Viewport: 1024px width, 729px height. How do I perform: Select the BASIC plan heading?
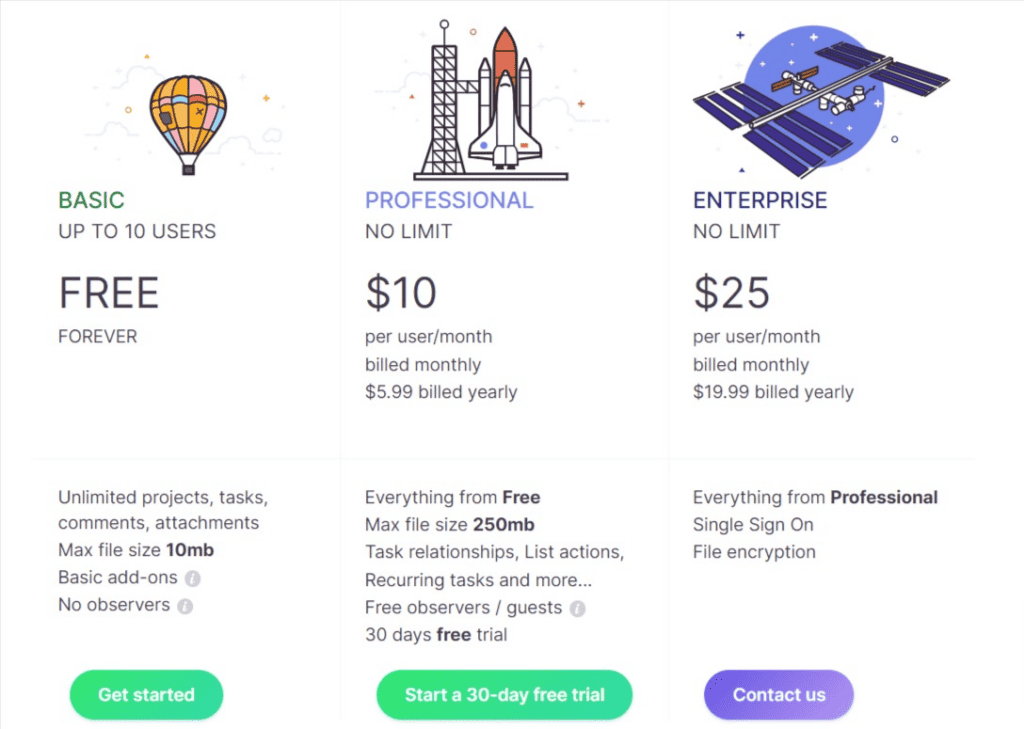[x=91, y=200]
